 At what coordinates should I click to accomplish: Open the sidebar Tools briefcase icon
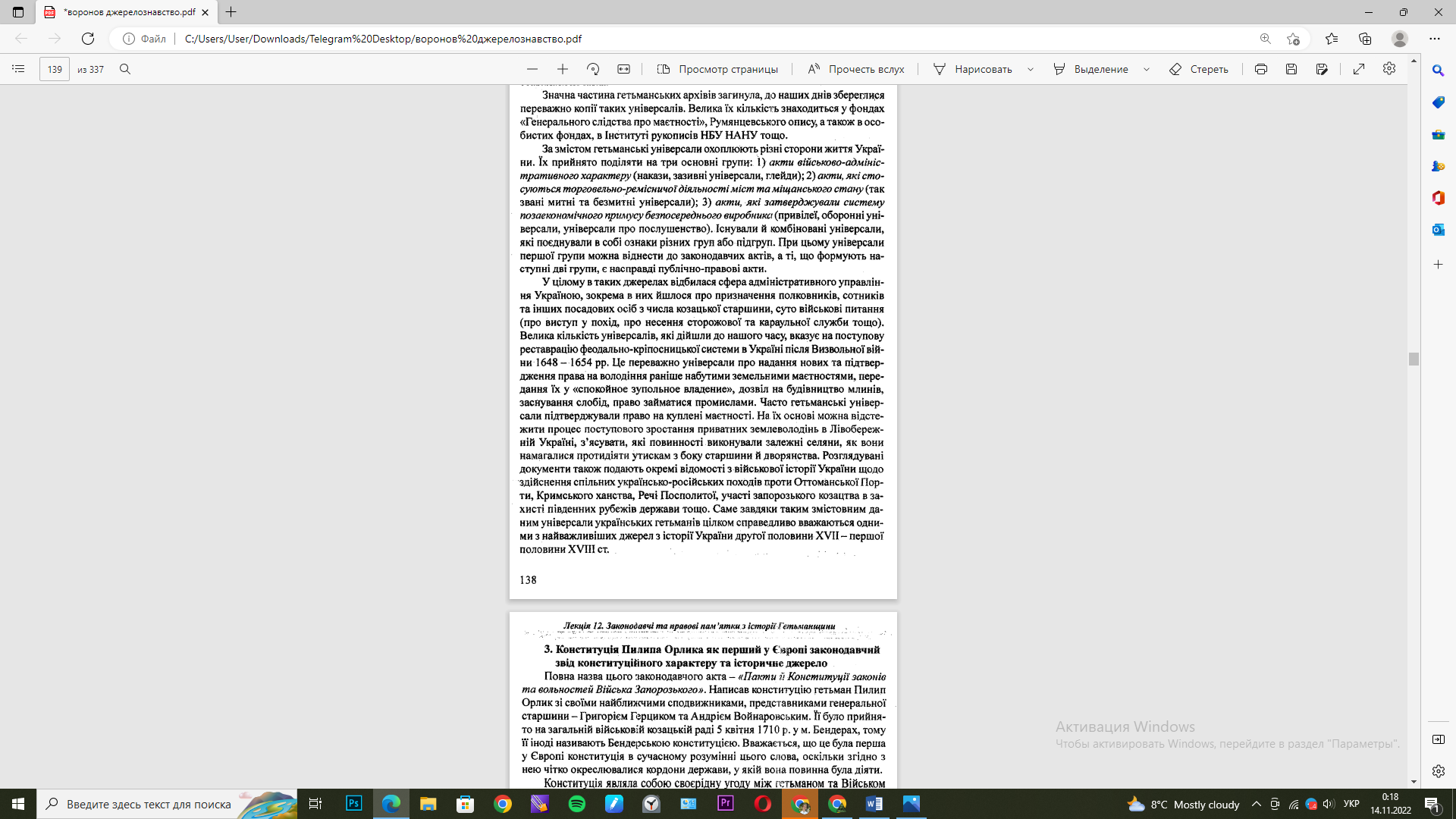(x=1439, y=134)
